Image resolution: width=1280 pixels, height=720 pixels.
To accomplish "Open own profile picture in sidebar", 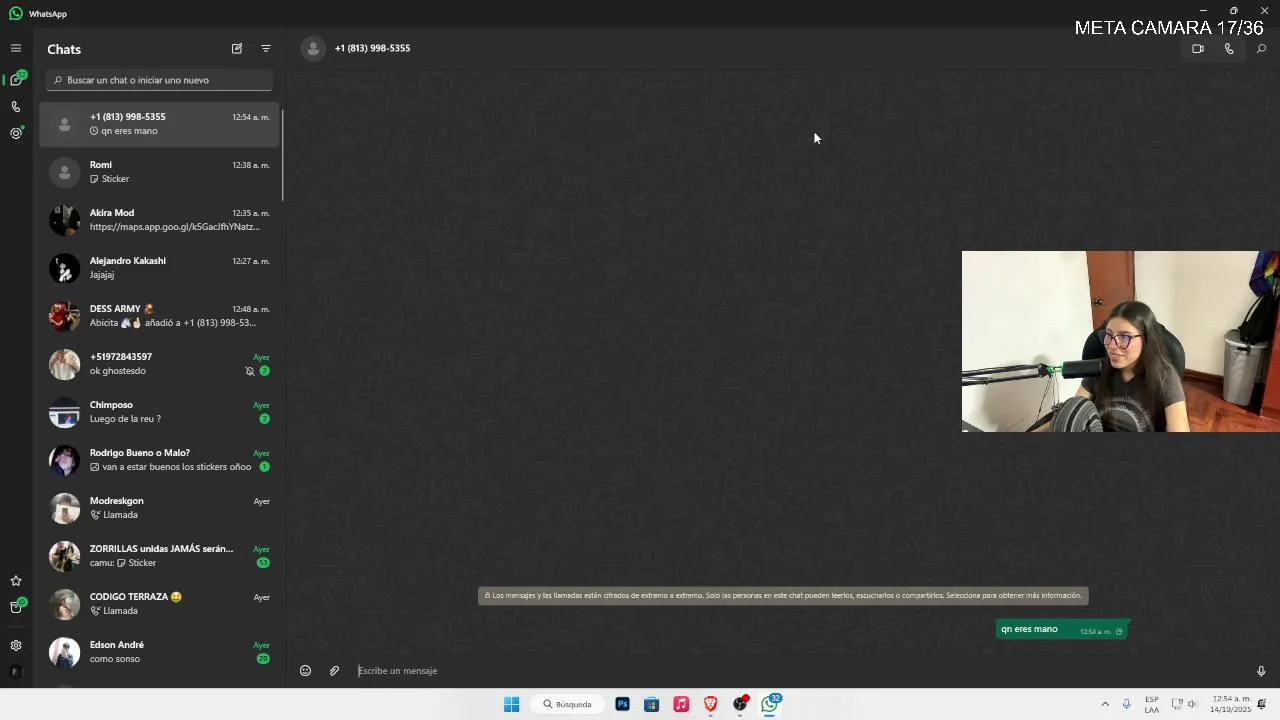I will click(x=16, y=672).
